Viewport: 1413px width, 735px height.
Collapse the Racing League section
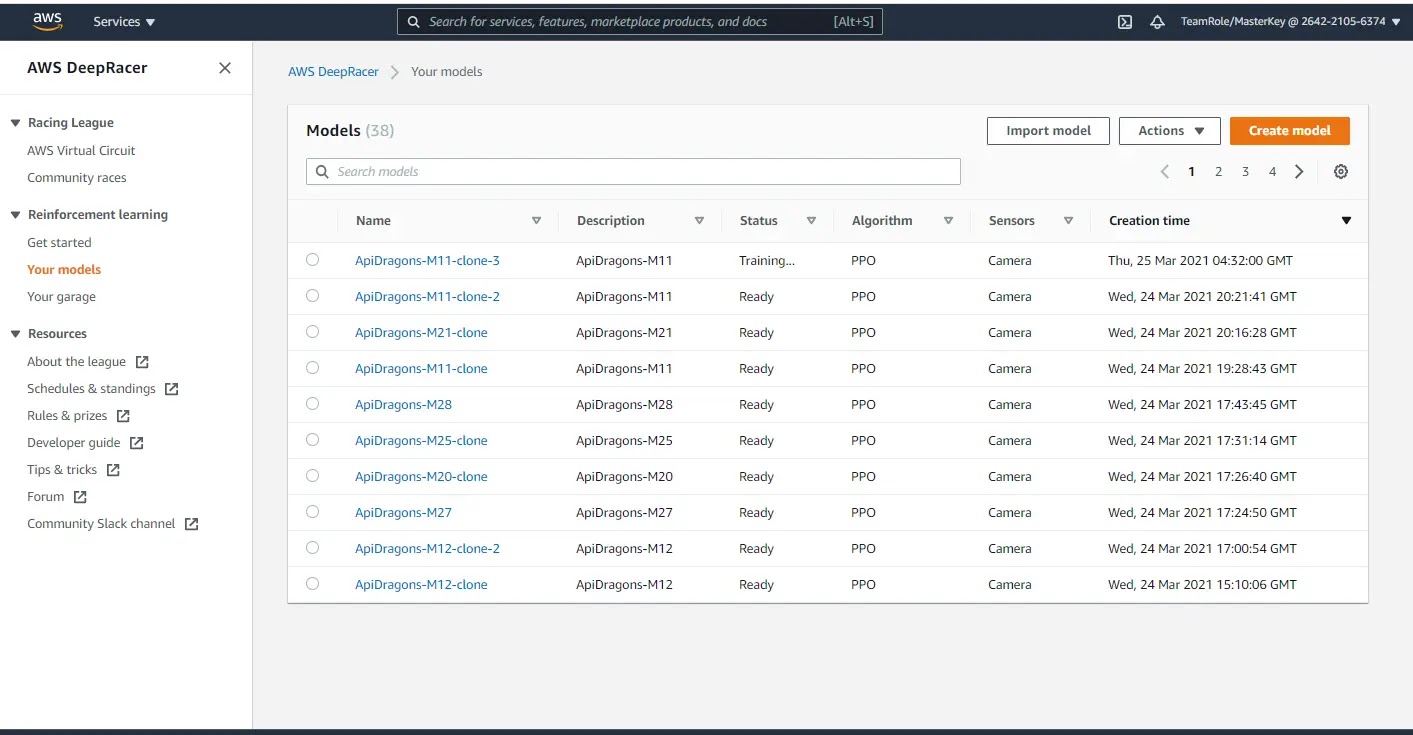[15, 123]
